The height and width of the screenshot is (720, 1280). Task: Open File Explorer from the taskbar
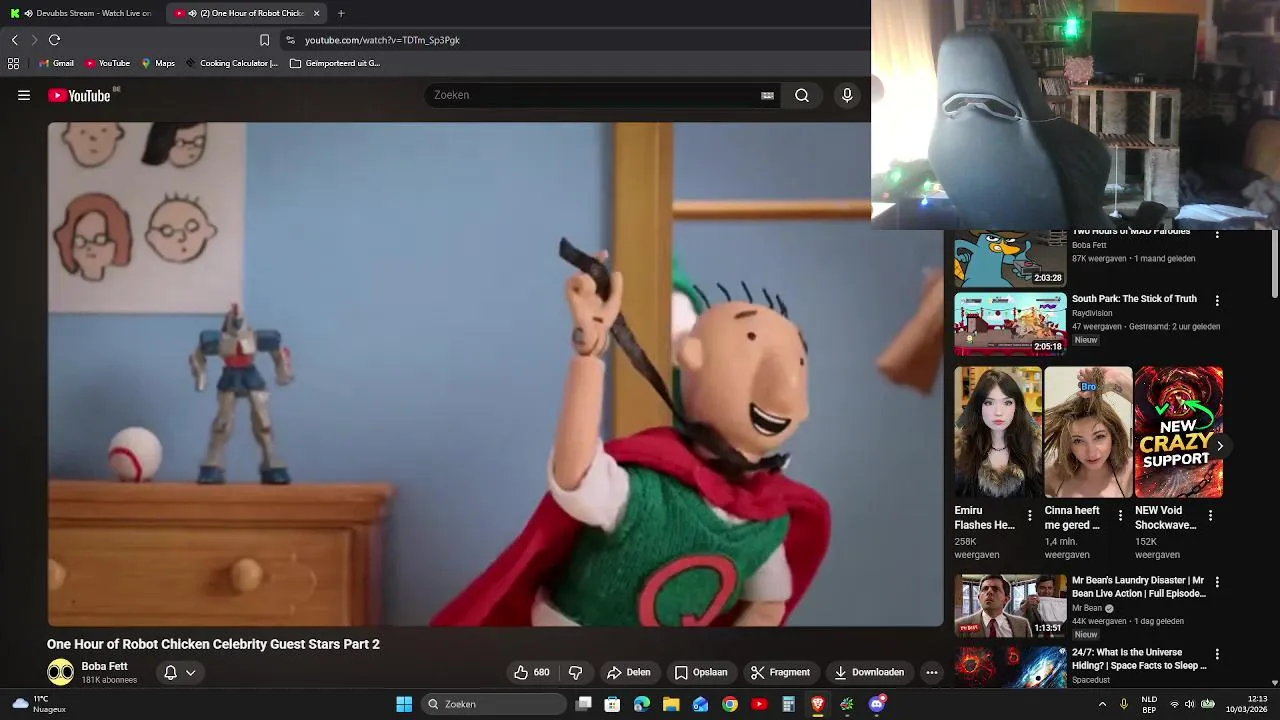click(671, 704)
